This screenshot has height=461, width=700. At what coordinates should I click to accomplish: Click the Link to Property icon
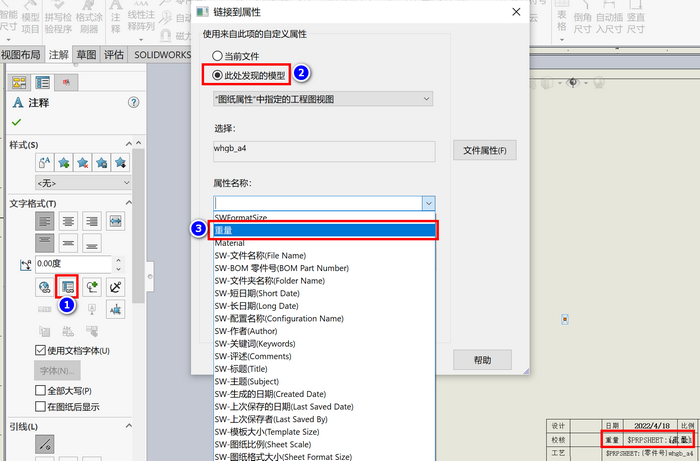coord(68,287)
